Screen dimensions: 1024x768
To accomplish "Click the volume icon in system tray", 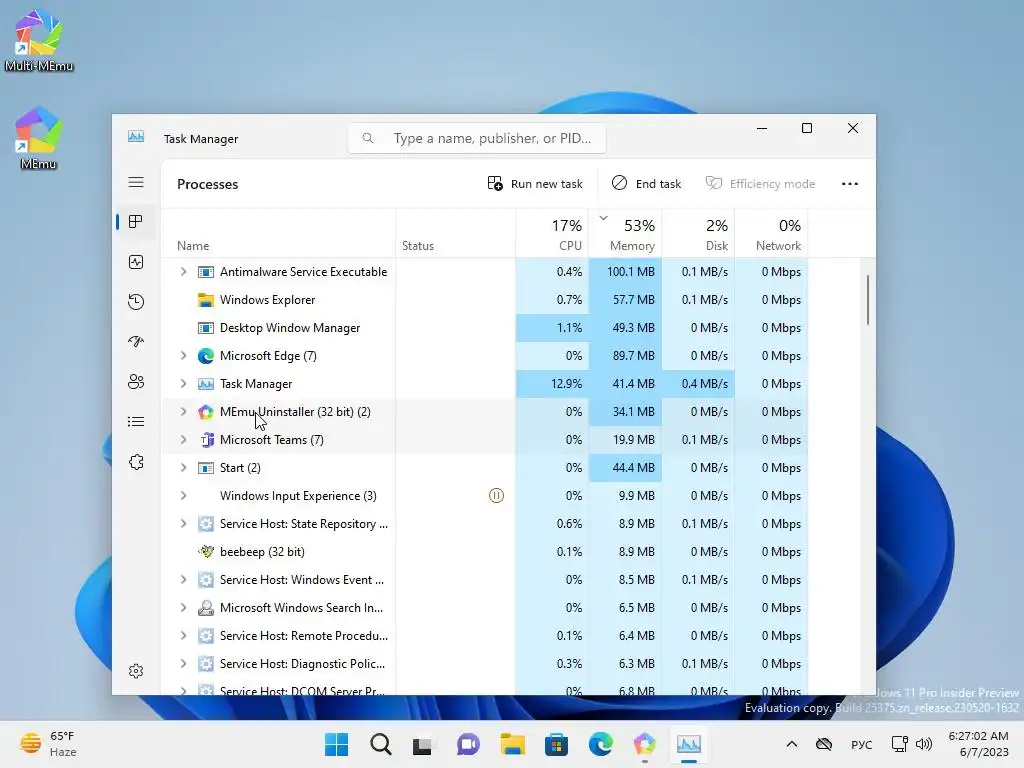I will click(x=924, y=744).
